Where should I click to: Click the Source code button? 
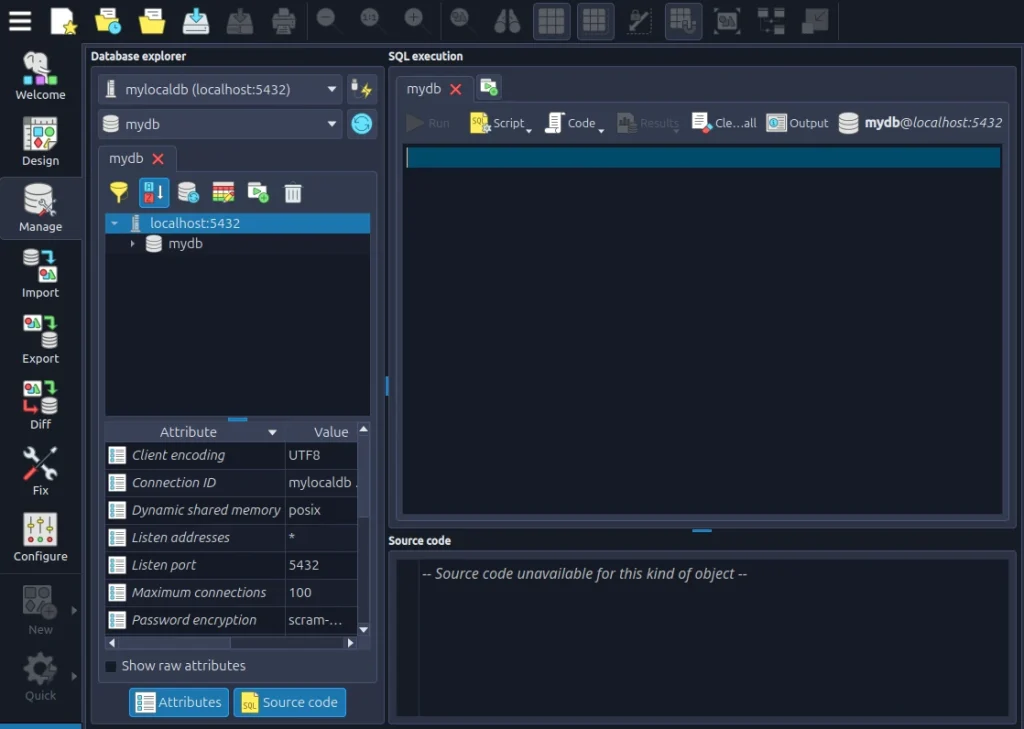(289, 703)
